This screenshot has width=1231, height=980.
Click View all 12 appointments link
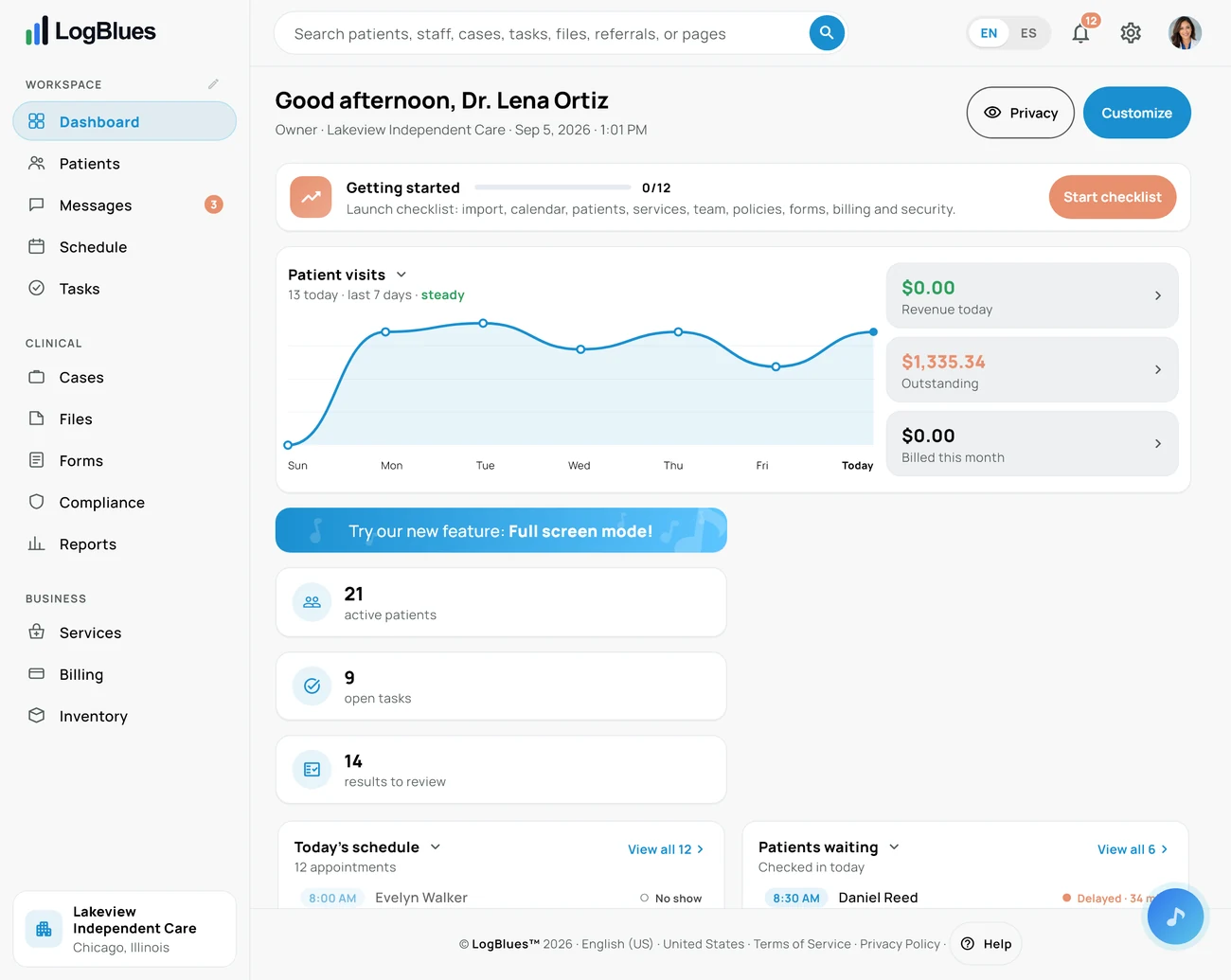tap(666, 849)
